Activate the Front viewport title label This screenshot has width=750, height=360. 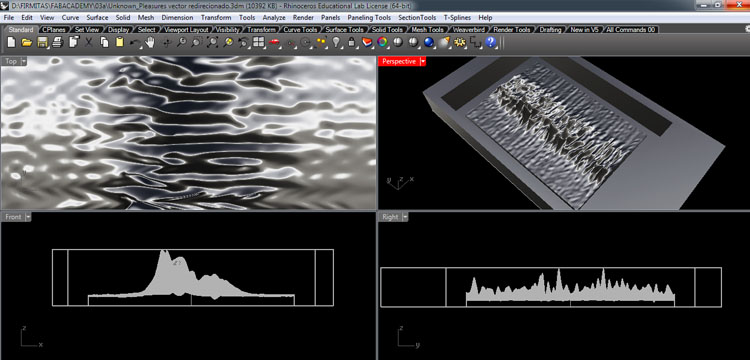click(13, 217)
